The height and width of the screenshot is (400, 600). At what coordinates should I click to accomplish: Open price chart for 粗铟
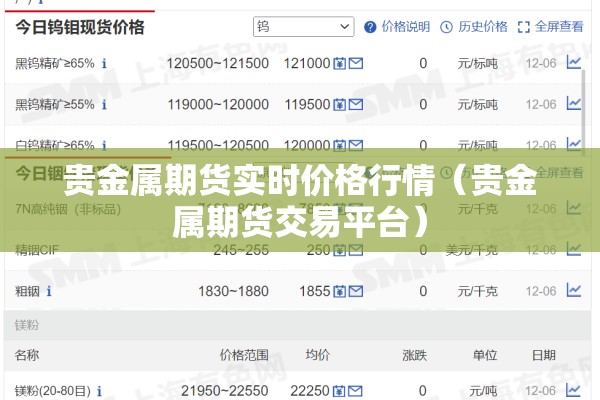tap(574, 291)
